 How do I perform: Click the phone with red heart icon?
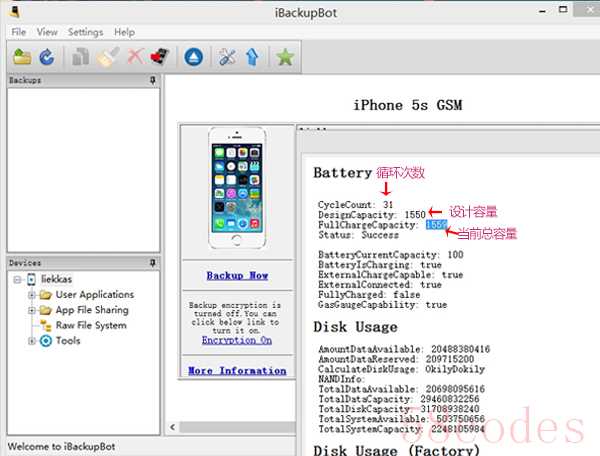coord(160,57)
